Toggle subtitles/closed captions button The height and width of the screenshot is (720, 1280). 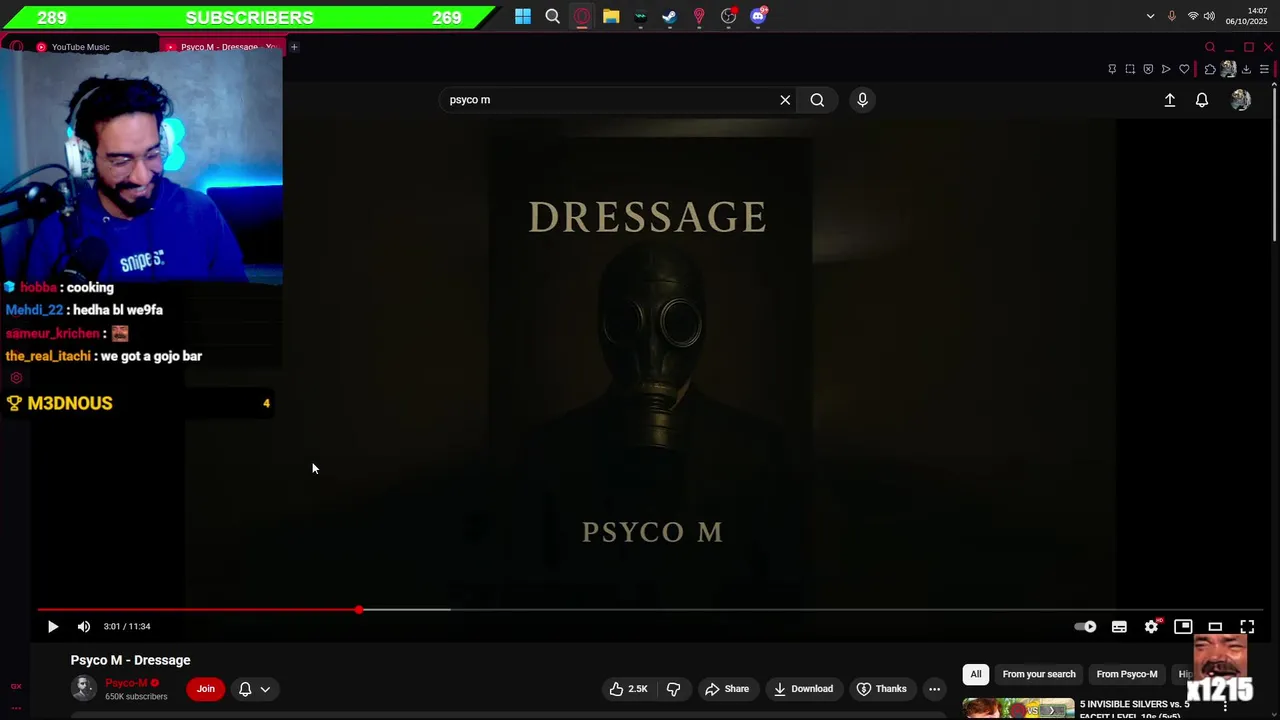[1119, 627]
